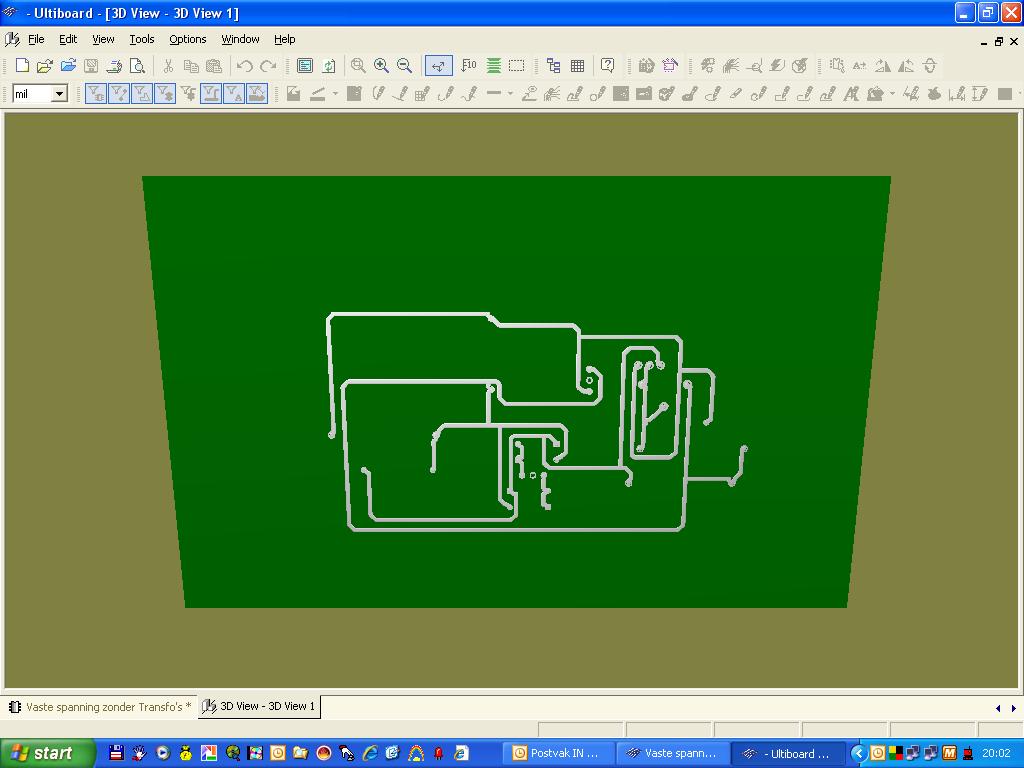
Task: Toggle the first selection filter funnel button
Action: pyautogui.click(x=96, y=94)
